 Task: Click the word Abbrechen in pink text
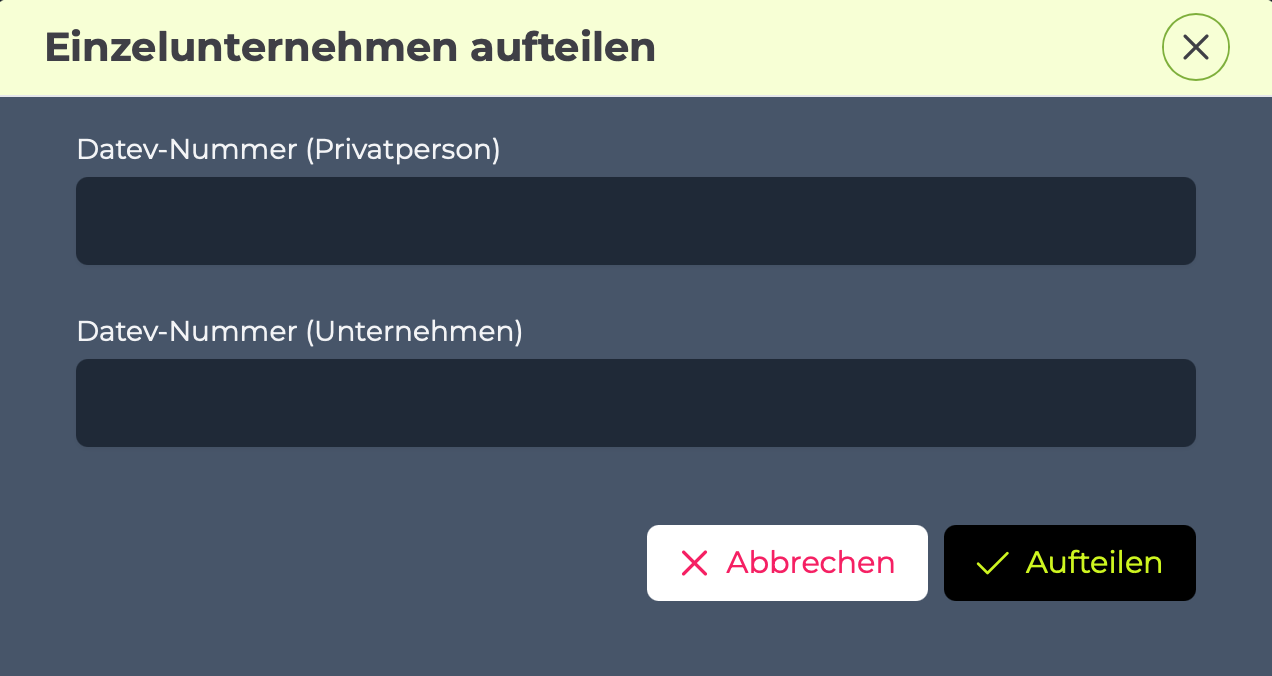[810, 563]
